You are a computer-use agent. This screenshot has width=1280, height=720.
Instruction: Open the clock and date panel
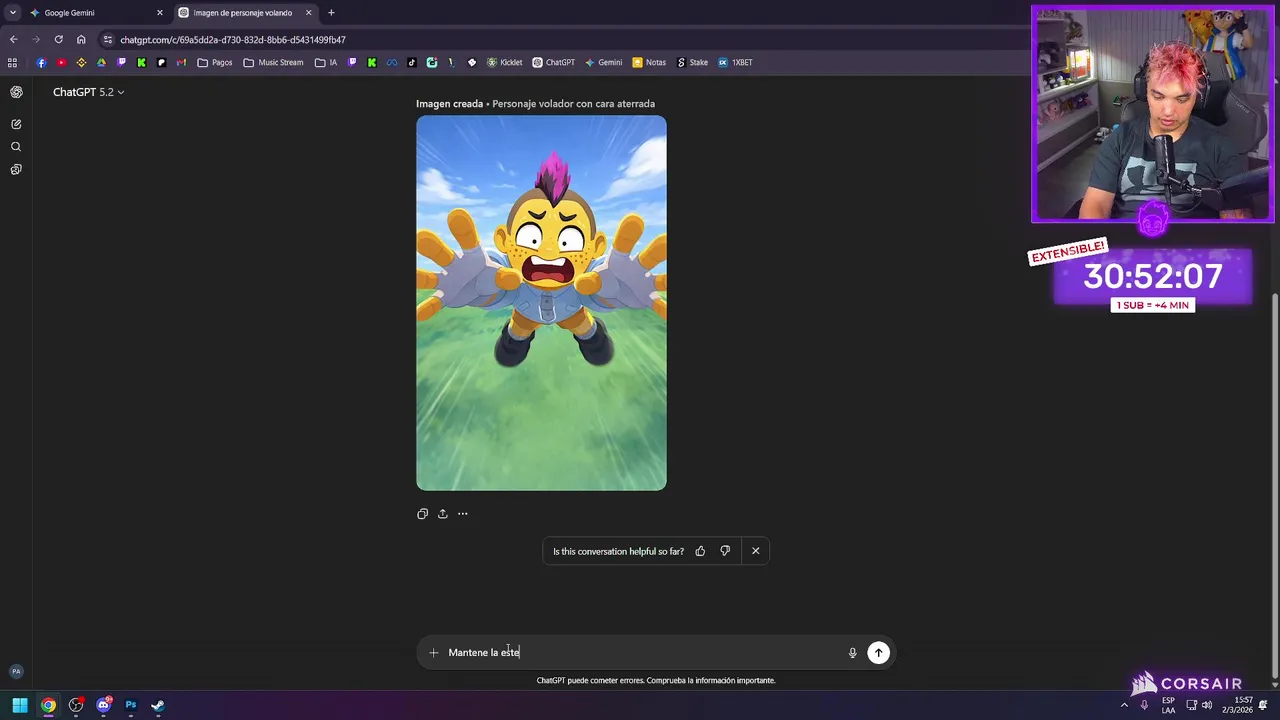[x=1236, y=705]
